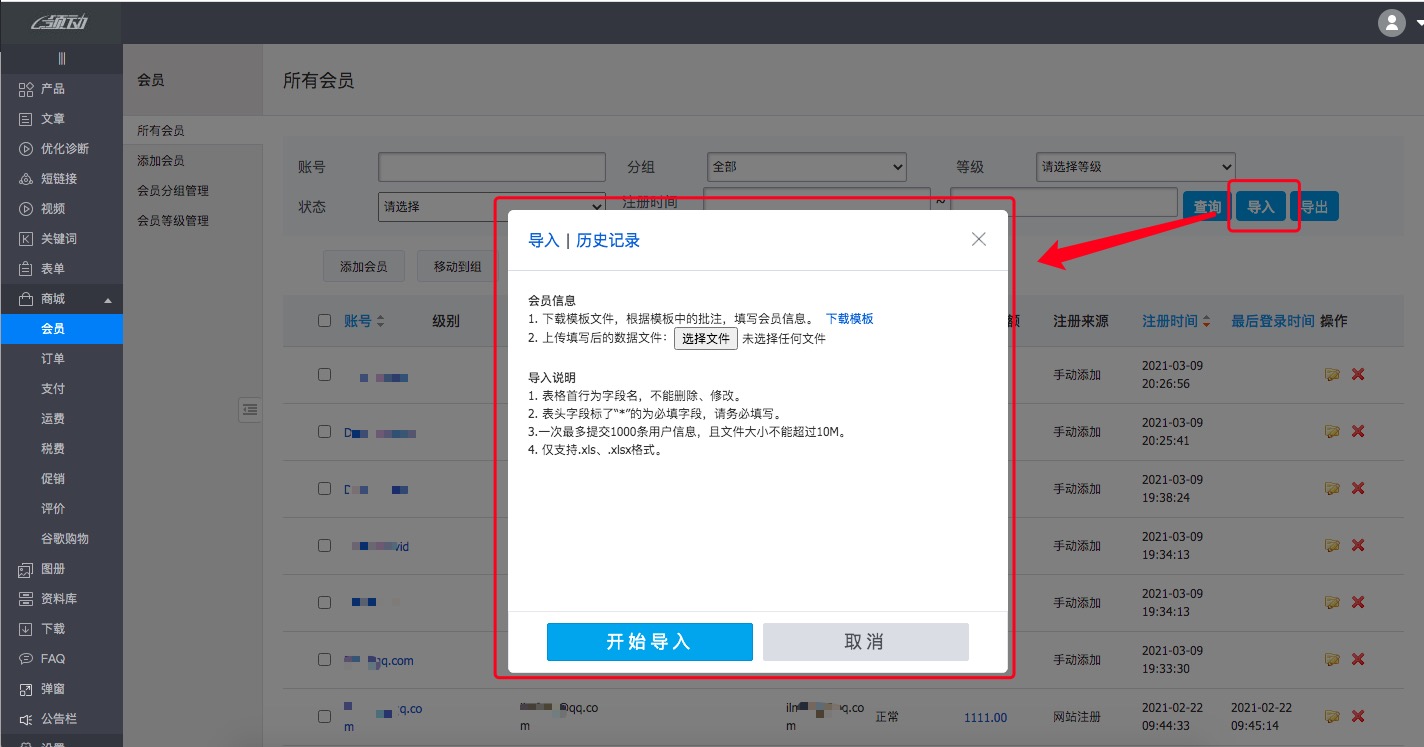Open the 短链接 section in sidebar
1424x747 pixels.
(x=45, y=178)
